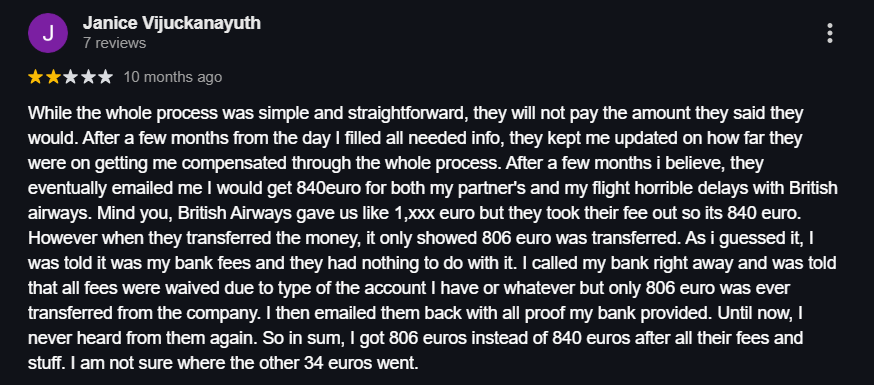Click the fifth gray rating star
The height and width of the screenshot is (385, 874).
tap(105, 77)
